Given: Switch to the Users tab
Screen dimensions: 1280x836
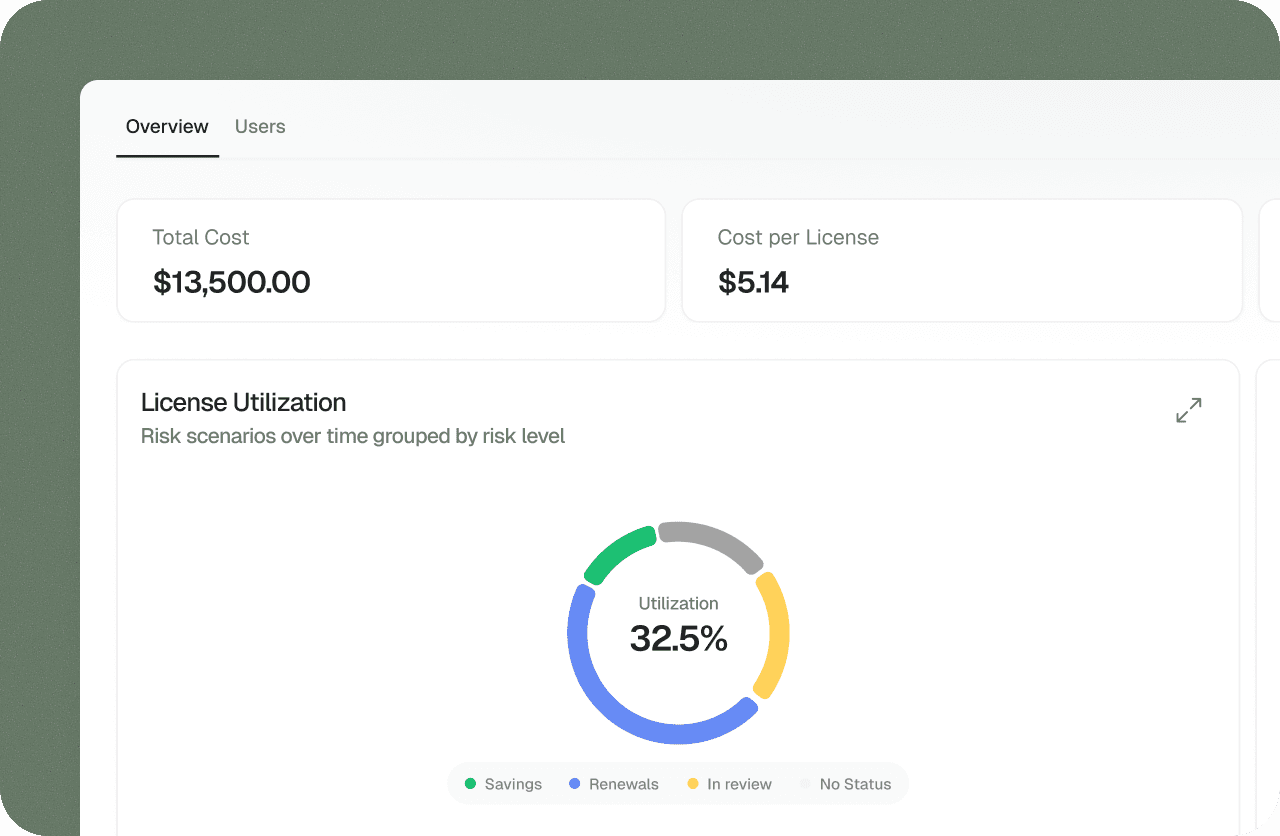Looking at the screenshot, I should pyautogui.click(x=260, y=127).
